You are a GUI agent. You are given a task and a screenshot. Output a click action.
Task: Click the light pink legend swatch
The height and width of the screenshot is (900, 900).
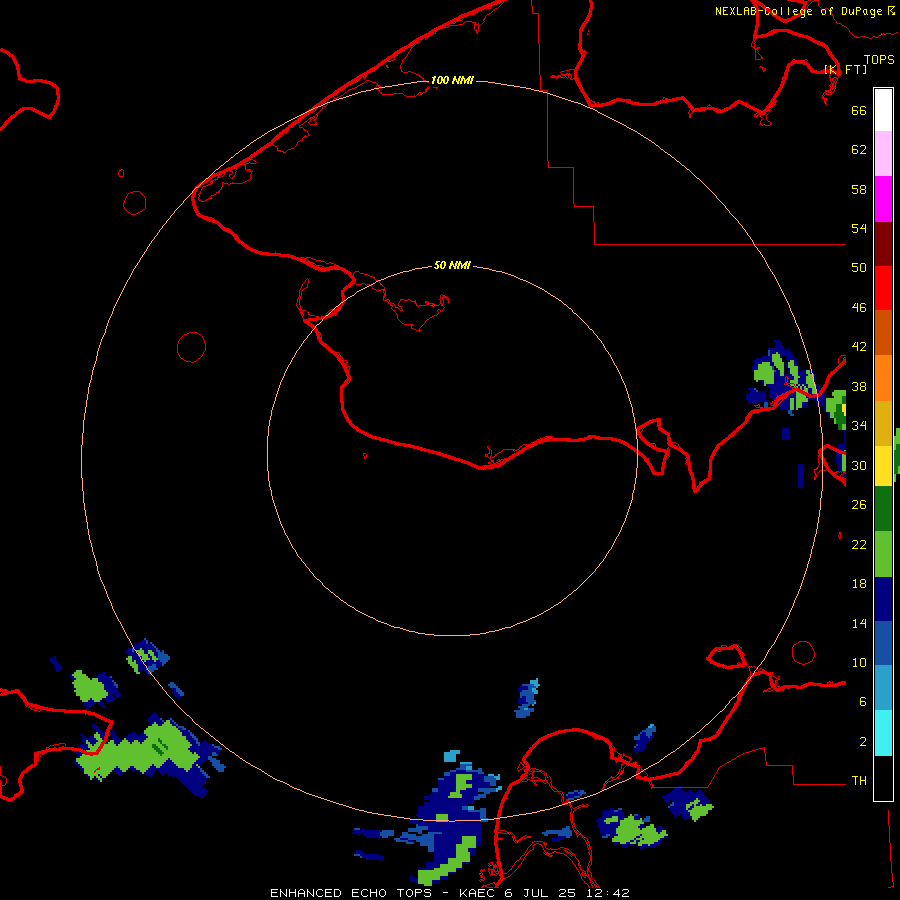pyautogui.click(x=883, y=154)
